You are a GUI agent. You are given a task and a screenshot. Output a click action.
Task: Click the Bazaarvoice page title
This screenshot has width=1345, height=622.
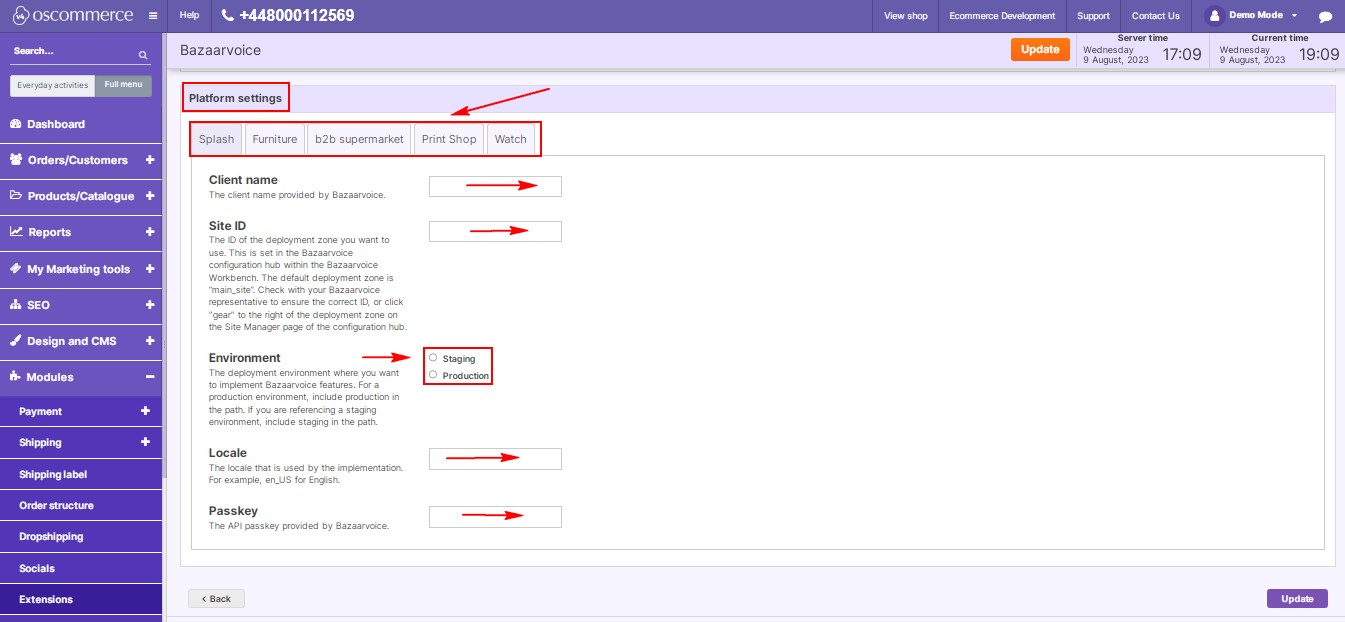click(220, 49)
